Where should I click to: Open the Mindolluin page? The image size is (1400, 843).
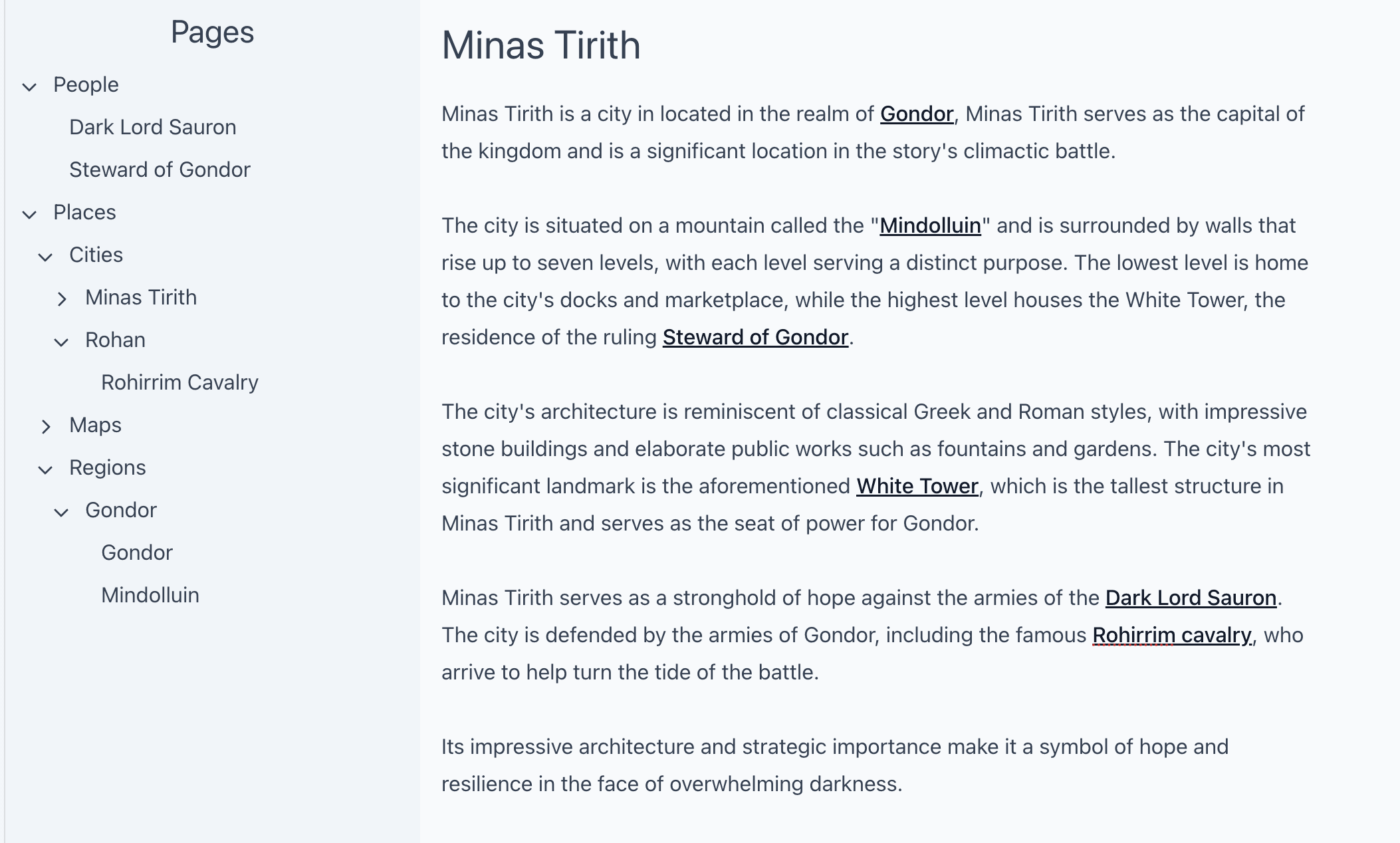pos(149,594)
